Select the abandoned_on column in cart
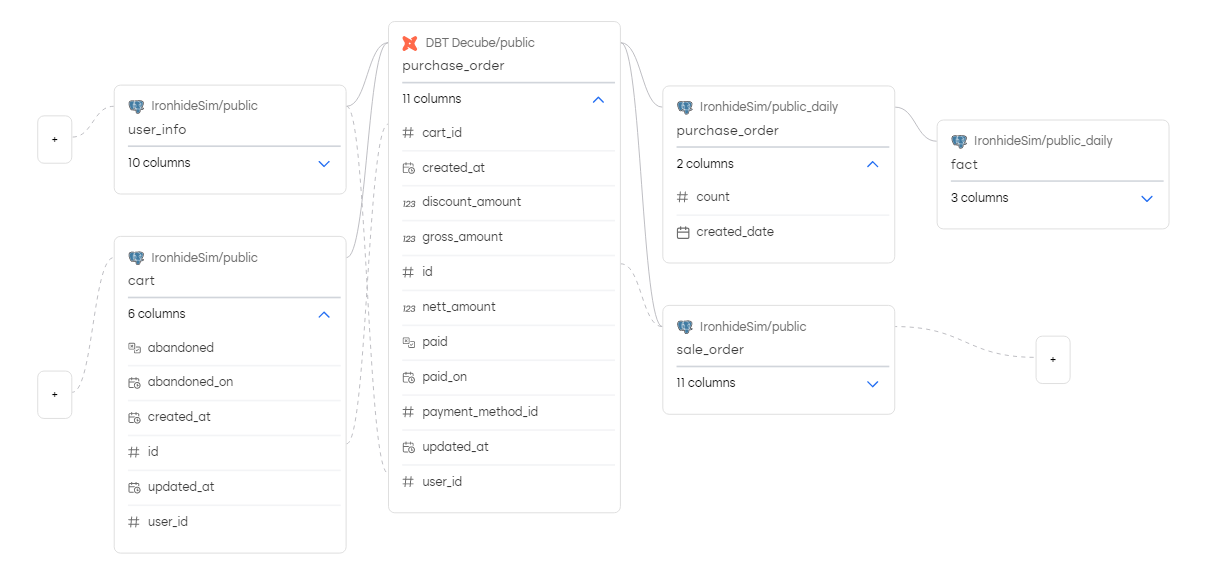 pyautogui.click(x=190, y=382)
